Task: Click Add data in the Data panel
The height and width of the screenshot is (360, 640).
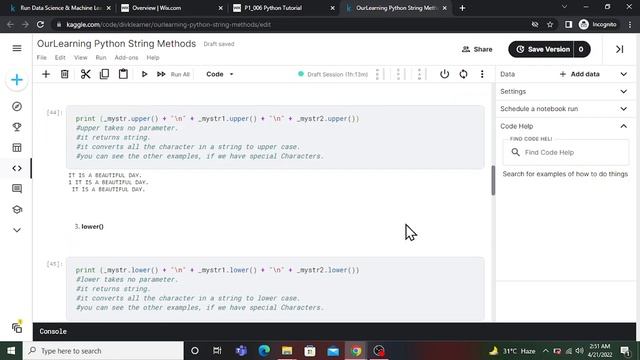Action: coord(580,74)
